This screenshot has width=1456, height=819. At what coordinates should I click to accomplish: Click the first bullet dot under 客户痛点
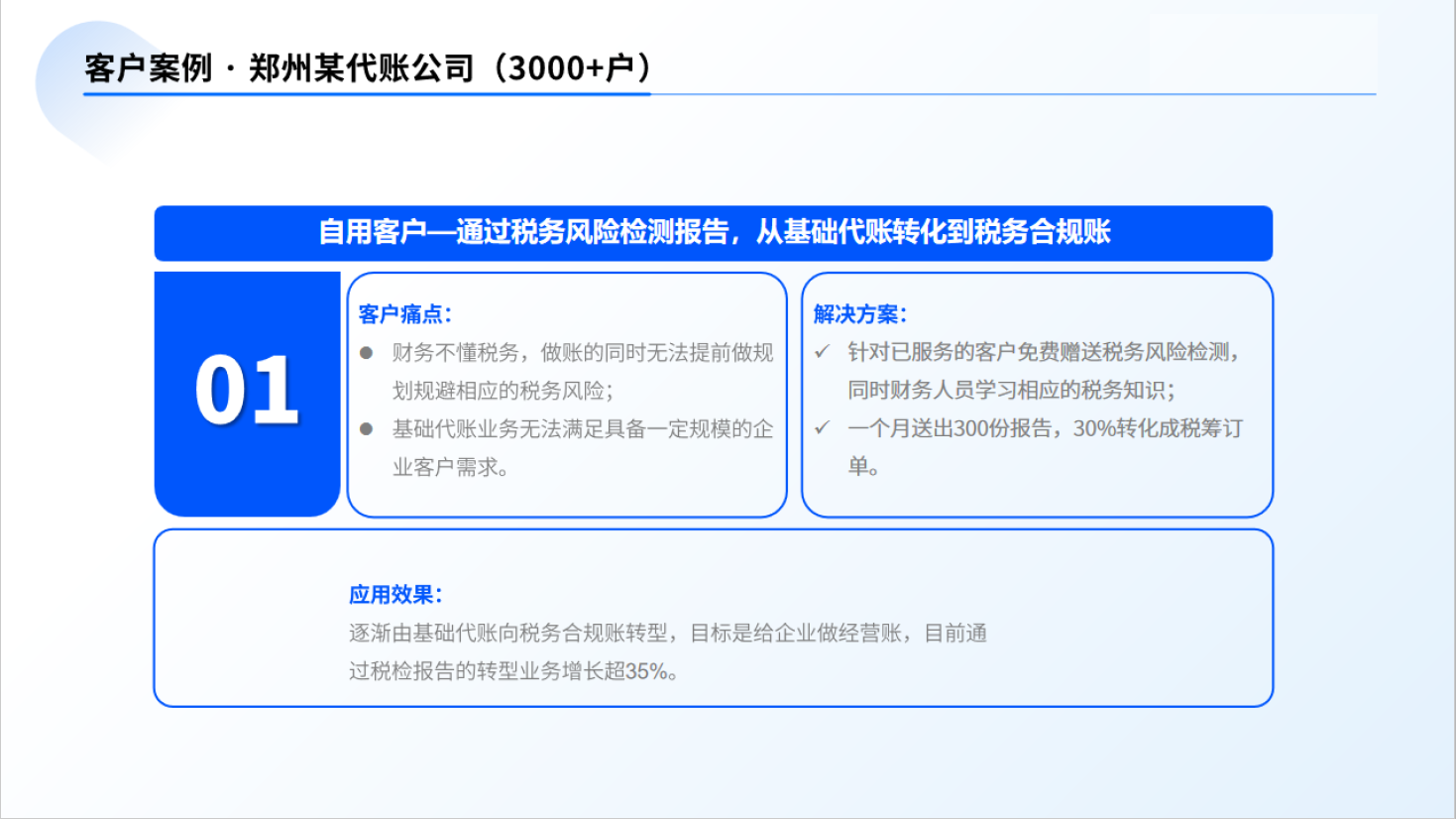pyautogui.click(x=366, y=353)
